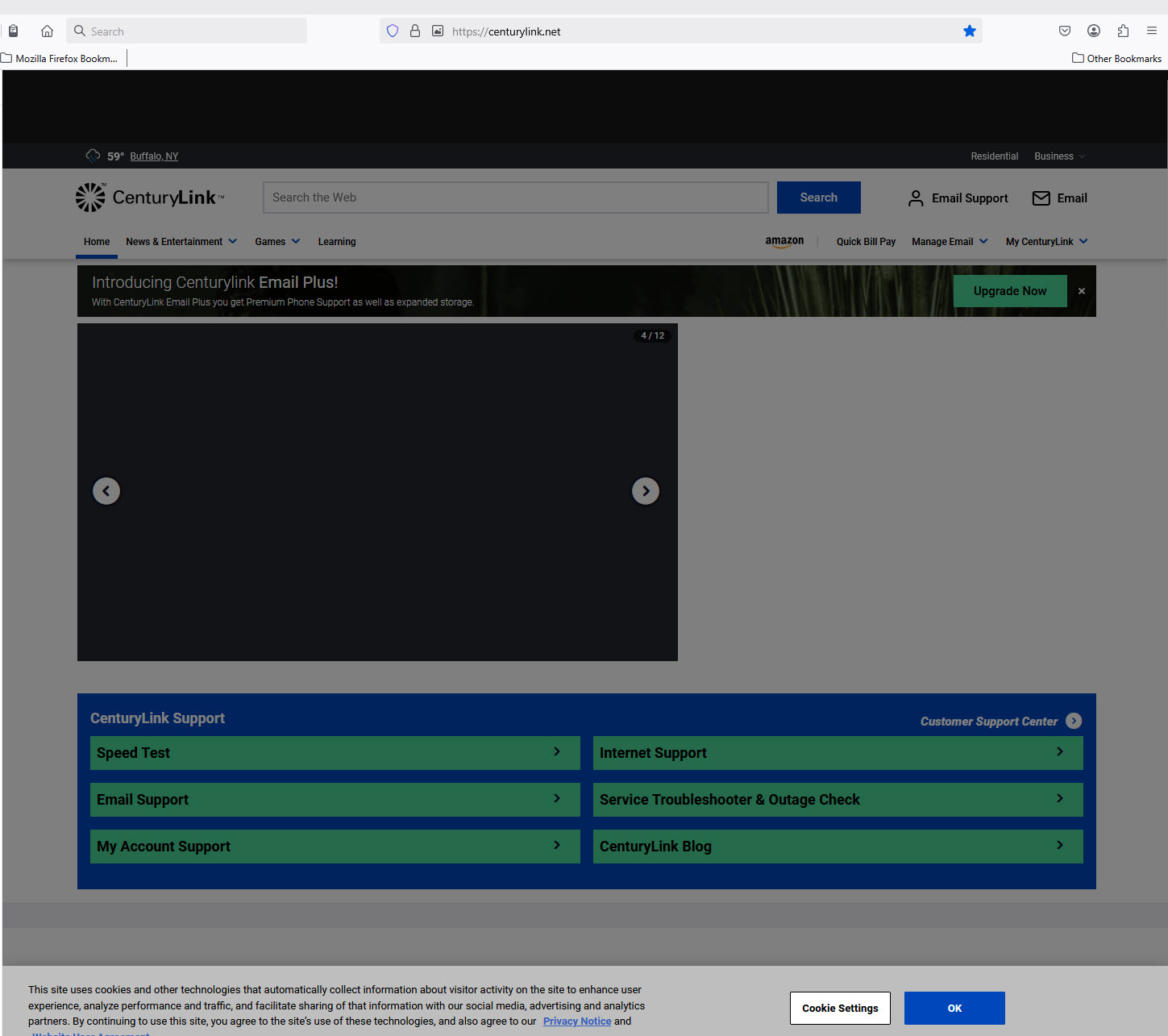Select Residential in the top bar
Viewport: 1168px width, 1036px height.
[x=994, y=156]
